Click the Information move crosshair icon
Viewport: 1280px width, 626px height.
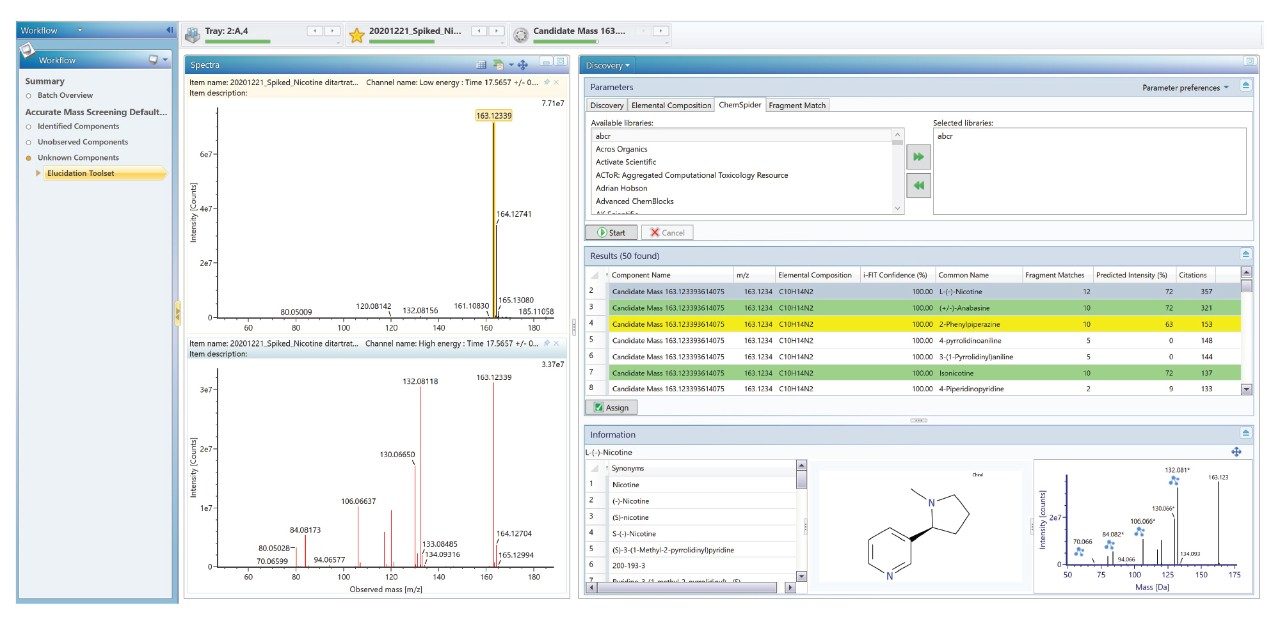pos(1236,452)
